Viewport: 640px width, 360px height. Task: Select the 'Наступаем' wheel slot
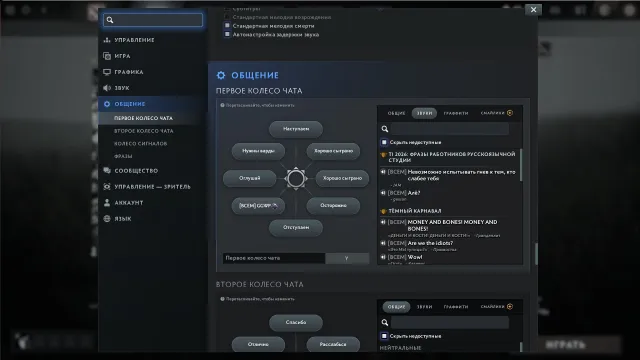[296, 129]
